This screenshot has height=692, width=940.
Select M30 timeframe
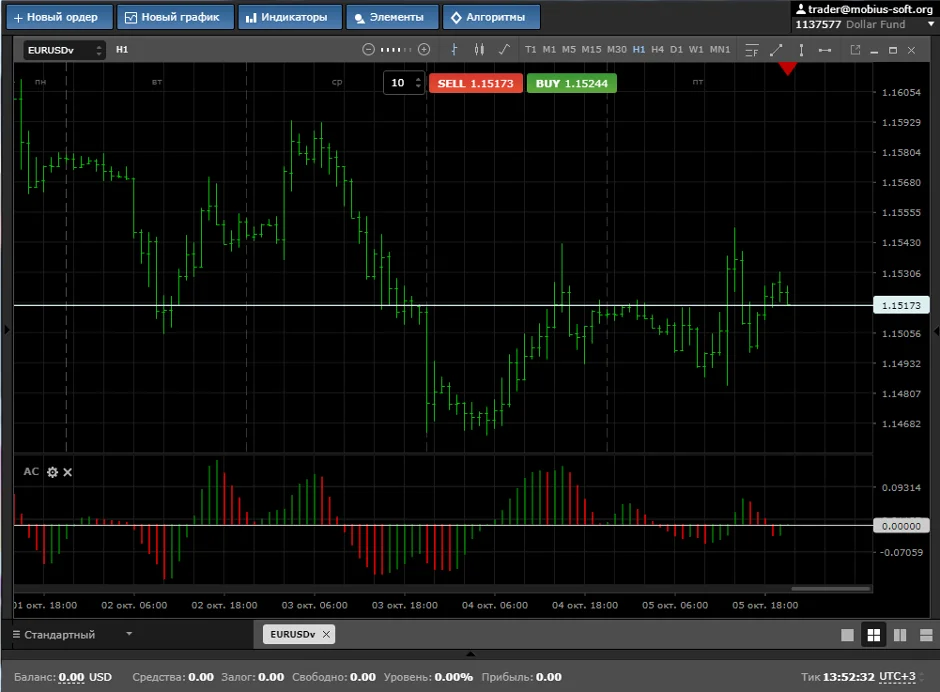(x=616, y=50)
